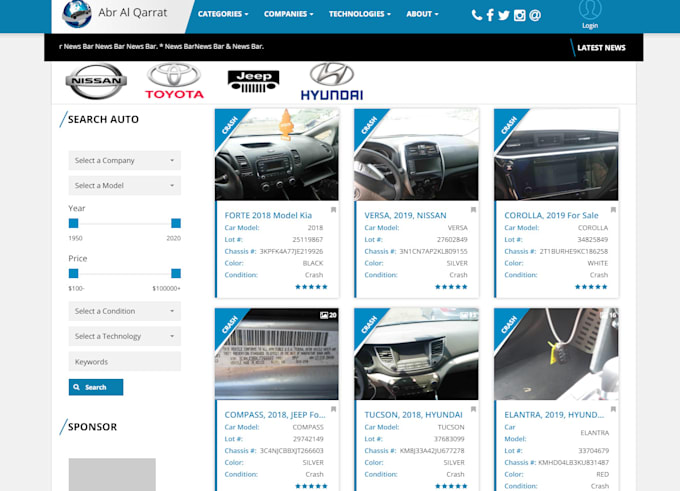The height and width of the screenshot is (491, 680).
Task: Click the phone icon in header
Action: pyautogui.click(x=477, y=15)
